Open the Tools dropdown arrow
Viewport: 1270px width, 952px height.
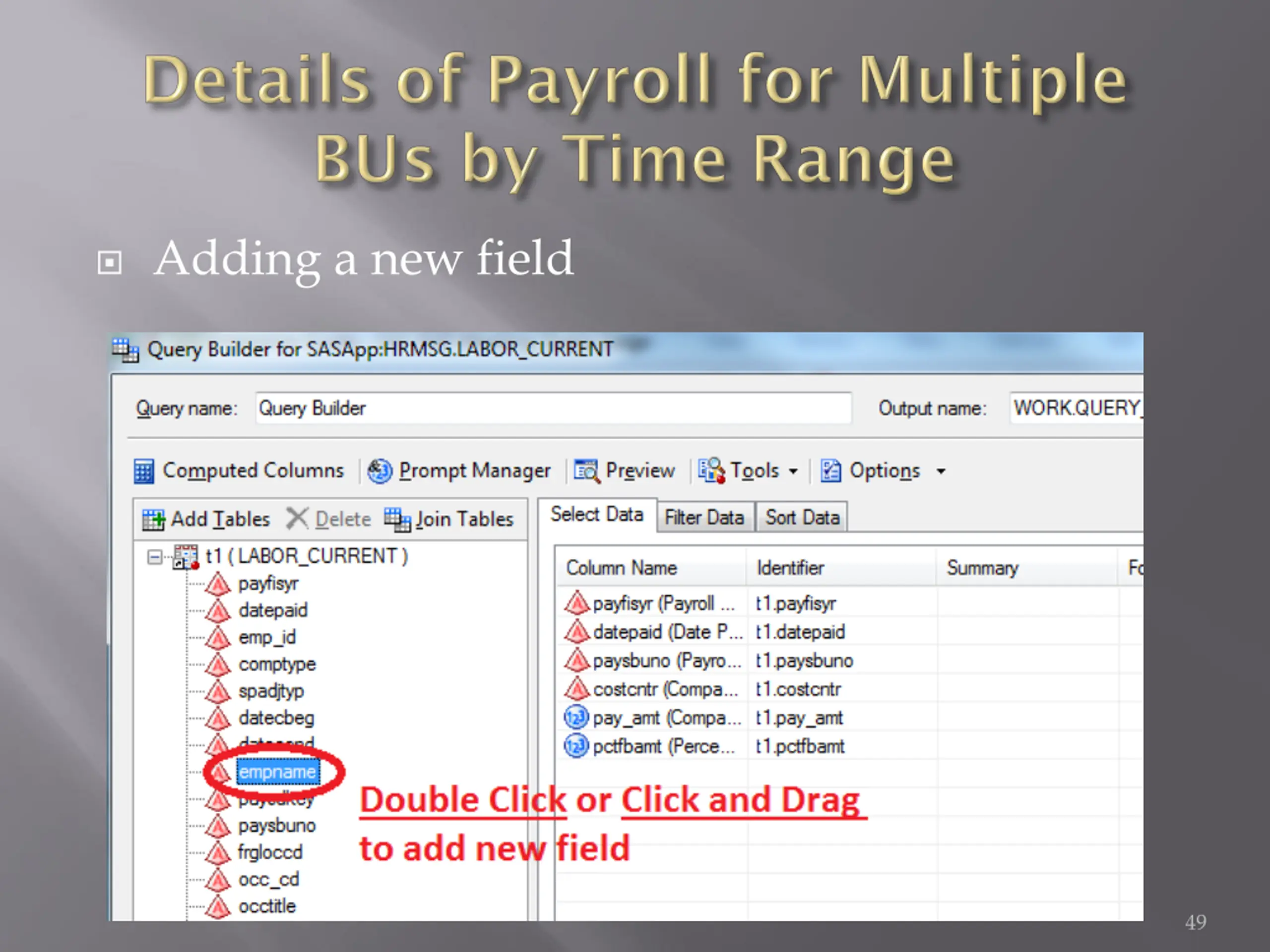point(793,472)
